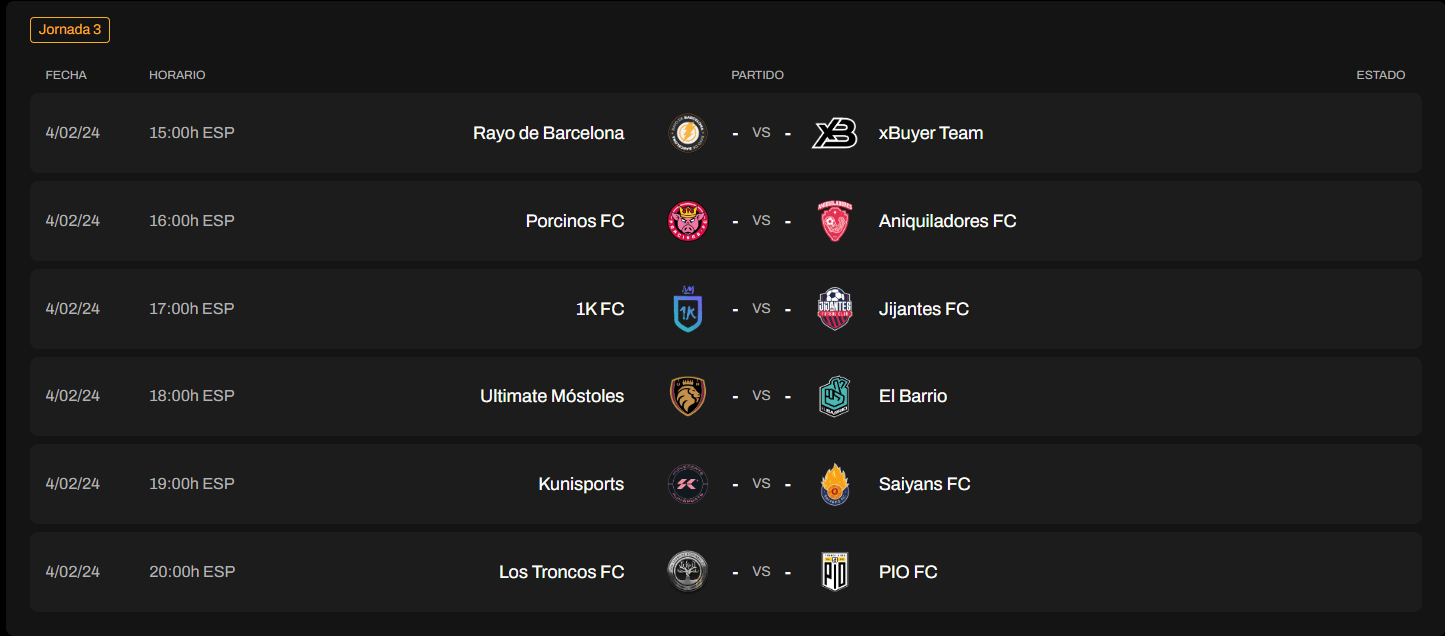The height and width of the screenshot is (636, 1445).
Task: Click the 20:00h ESP time entry
Action: coord(191,571)
